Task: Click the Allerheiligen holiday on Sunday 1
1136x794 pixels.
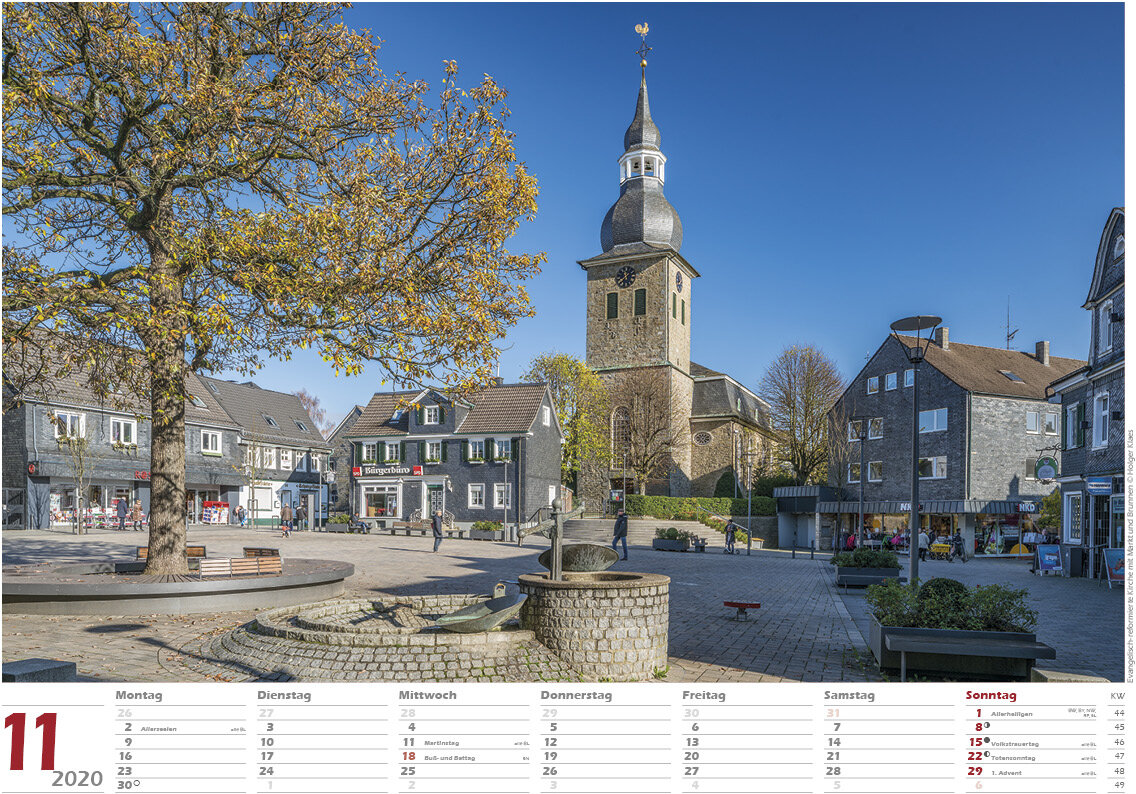Action: pos(1011,714)
